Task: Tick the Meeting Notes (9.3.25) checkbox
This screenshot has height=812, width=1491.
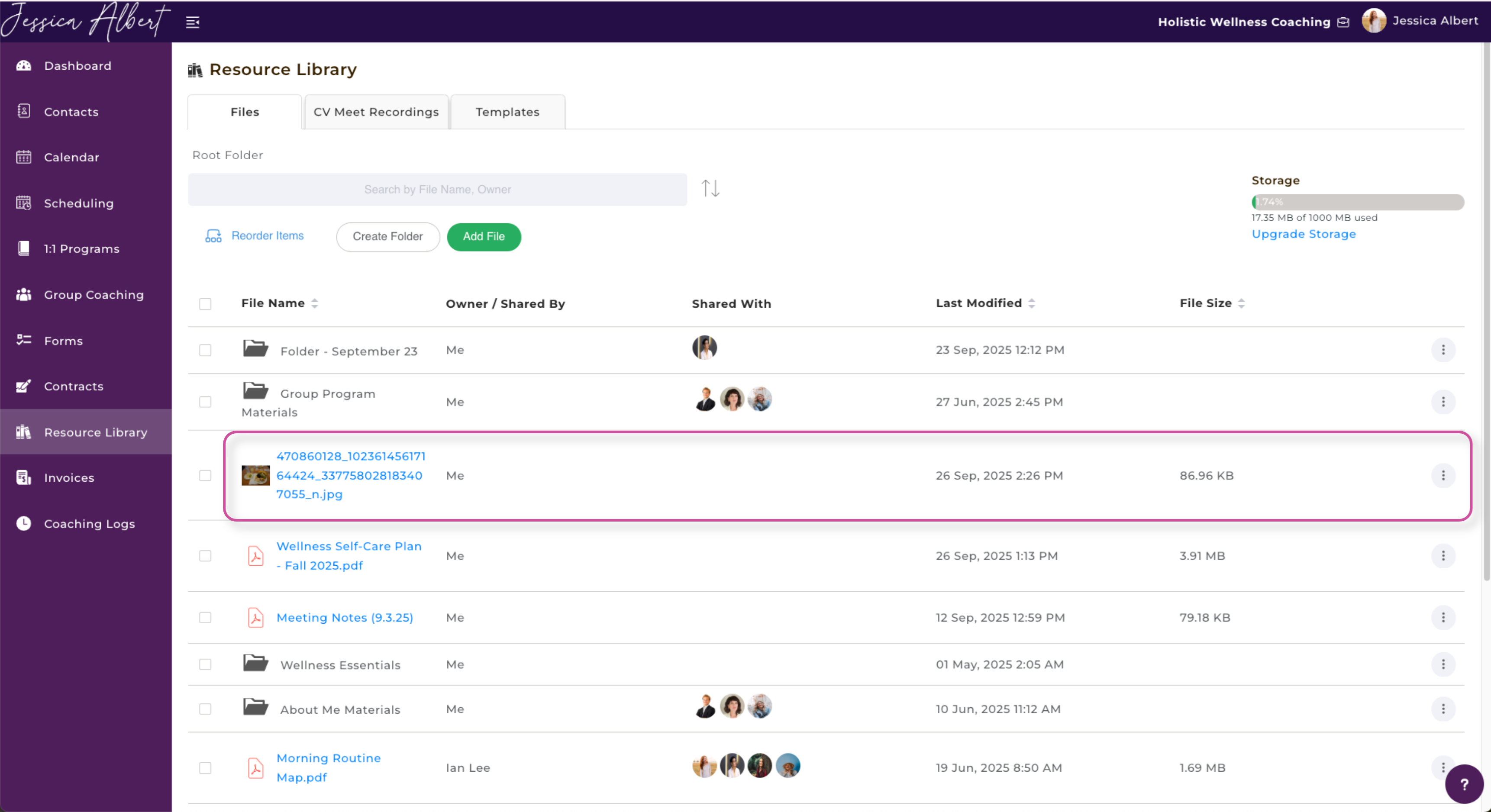Action: [205, 618]
